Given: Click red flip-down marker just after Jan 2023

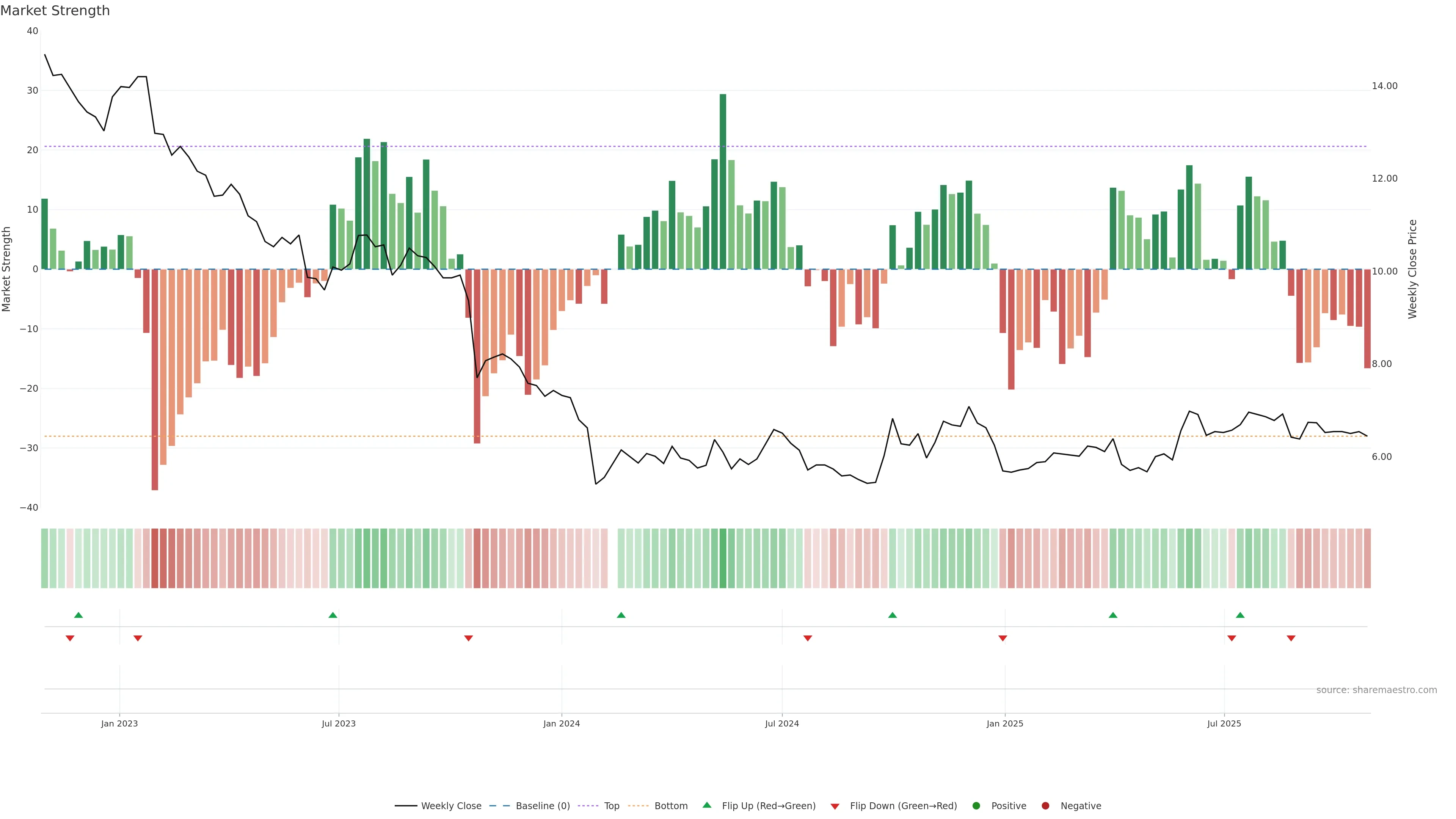Looking at the screenshot, I should [138, 638].
